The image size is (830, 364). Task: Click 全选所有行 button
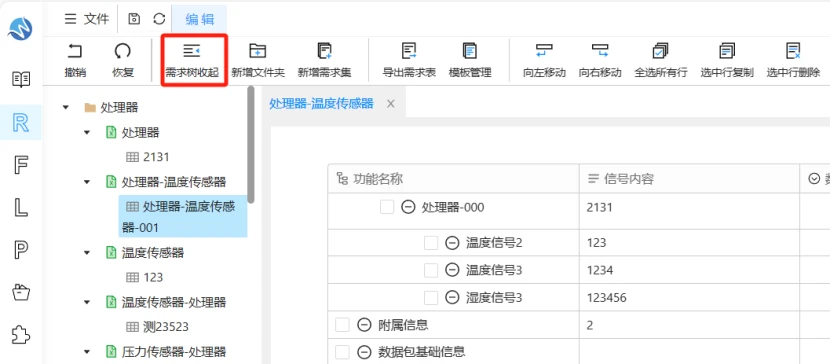click(661, 61)
